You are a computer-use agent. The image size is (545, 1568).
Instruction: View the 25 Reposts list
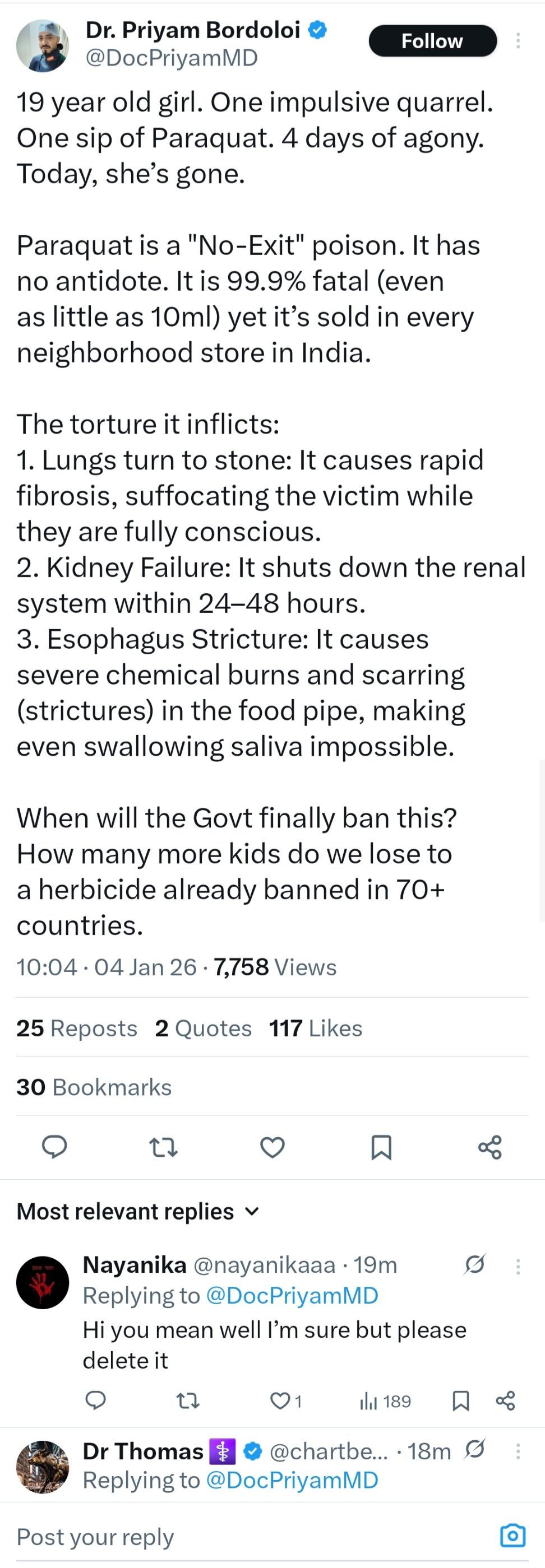(77, 1028)
